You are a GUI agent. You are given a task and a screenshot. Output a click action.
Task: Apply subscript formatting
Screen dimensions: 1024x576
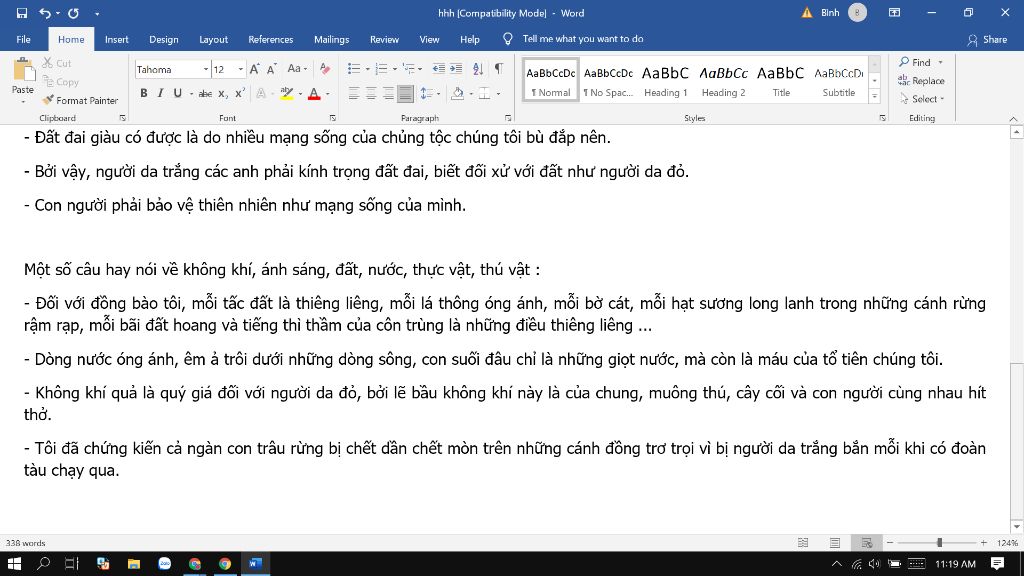[223, 94]
